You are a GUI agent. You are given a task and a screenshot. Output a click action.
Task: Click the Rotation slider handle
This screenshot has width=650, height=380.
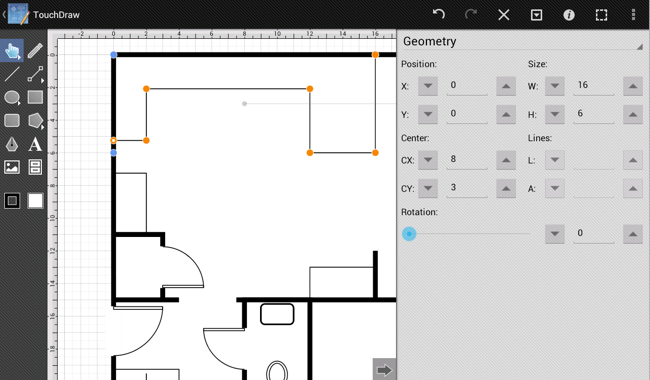pyautogui.click(x=409, y=234)
